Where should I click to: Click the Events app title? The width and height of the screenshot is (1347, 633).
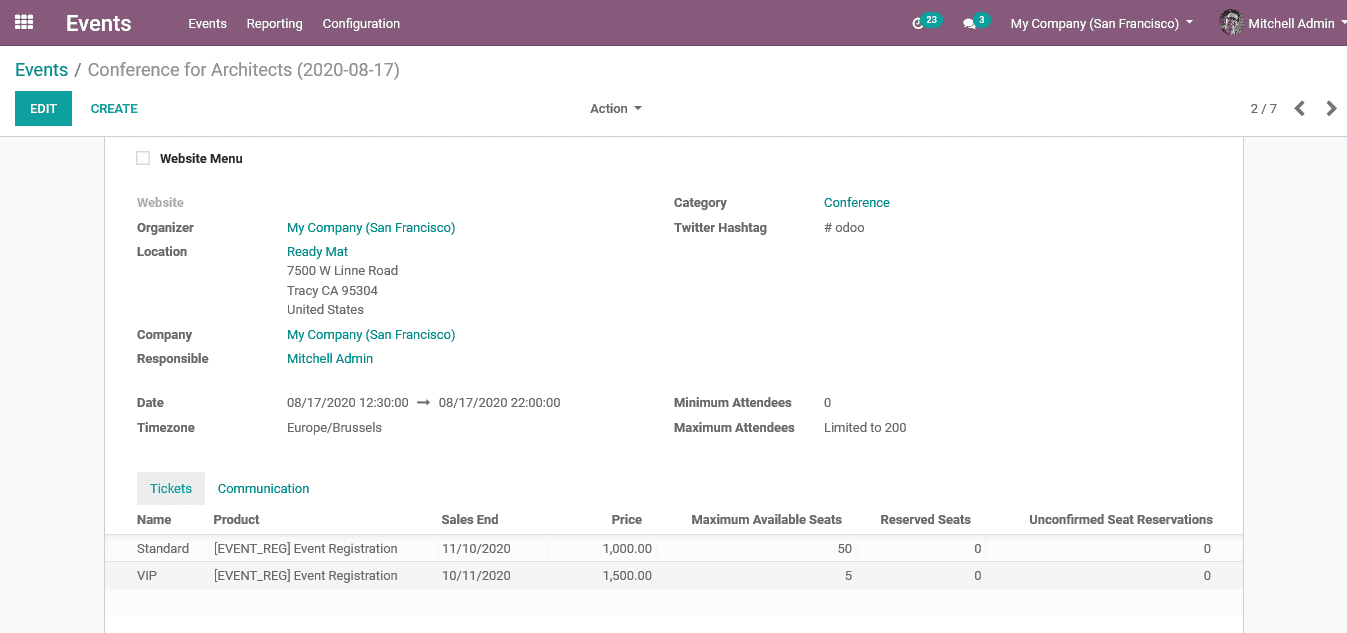pos(98,23)
